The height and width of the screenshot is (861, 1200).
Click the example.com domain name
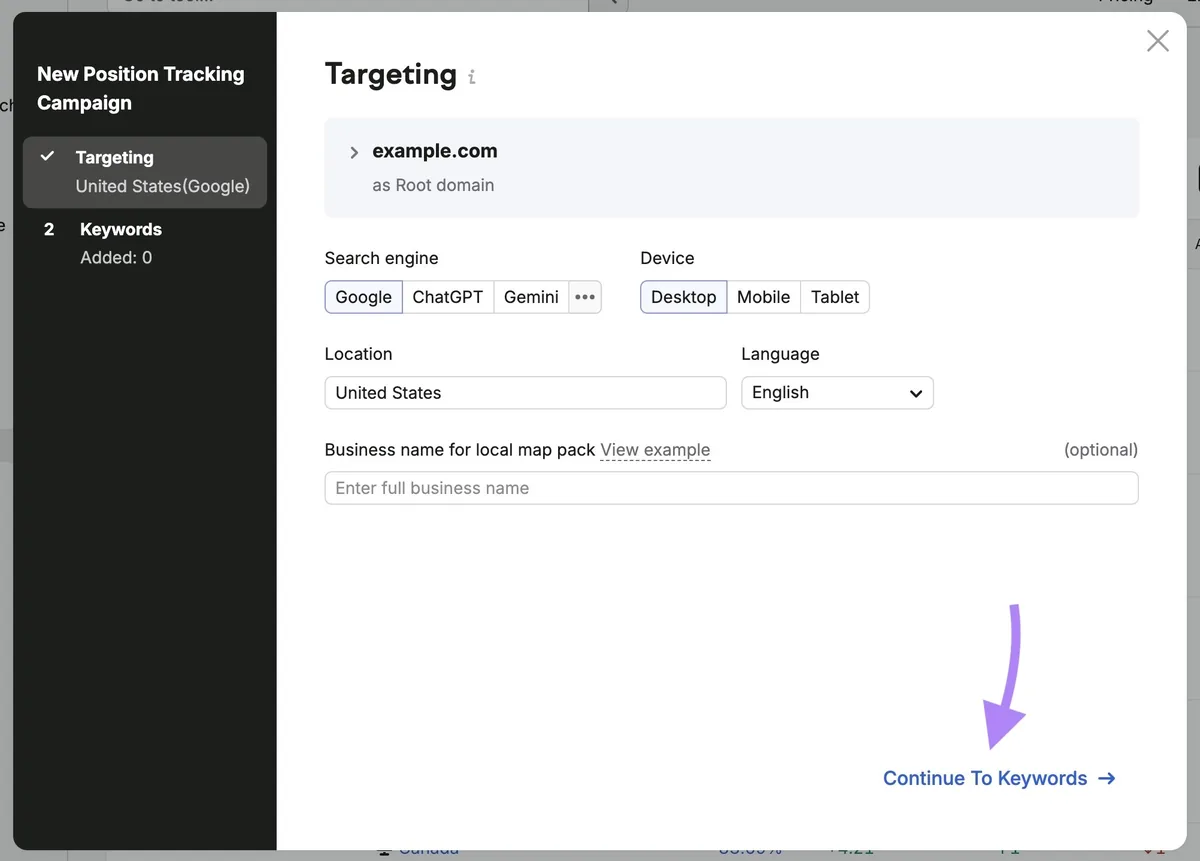435,151
